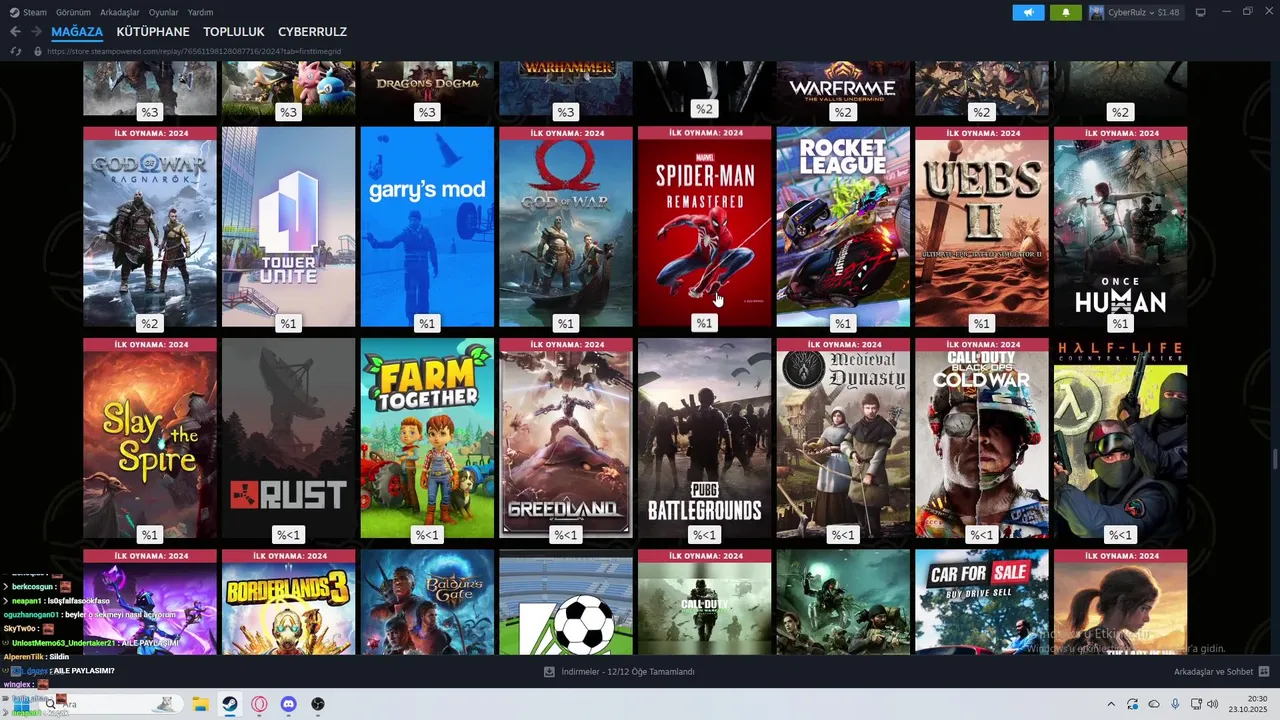Click the forward navigation arrow
This screenshot has height=720, width=1280.
coord(36,32)
